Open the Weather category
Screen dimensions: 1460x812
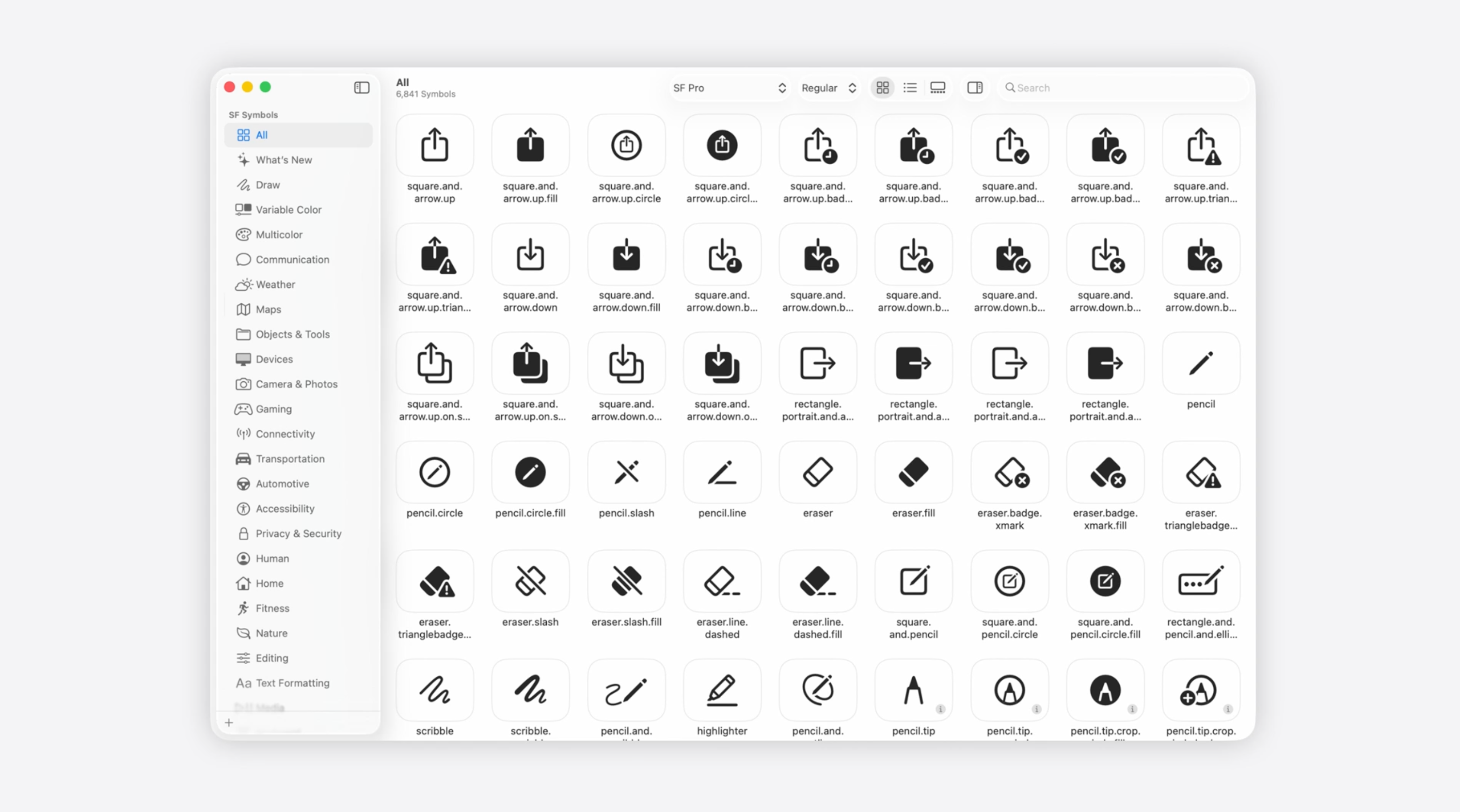[275, 284]
